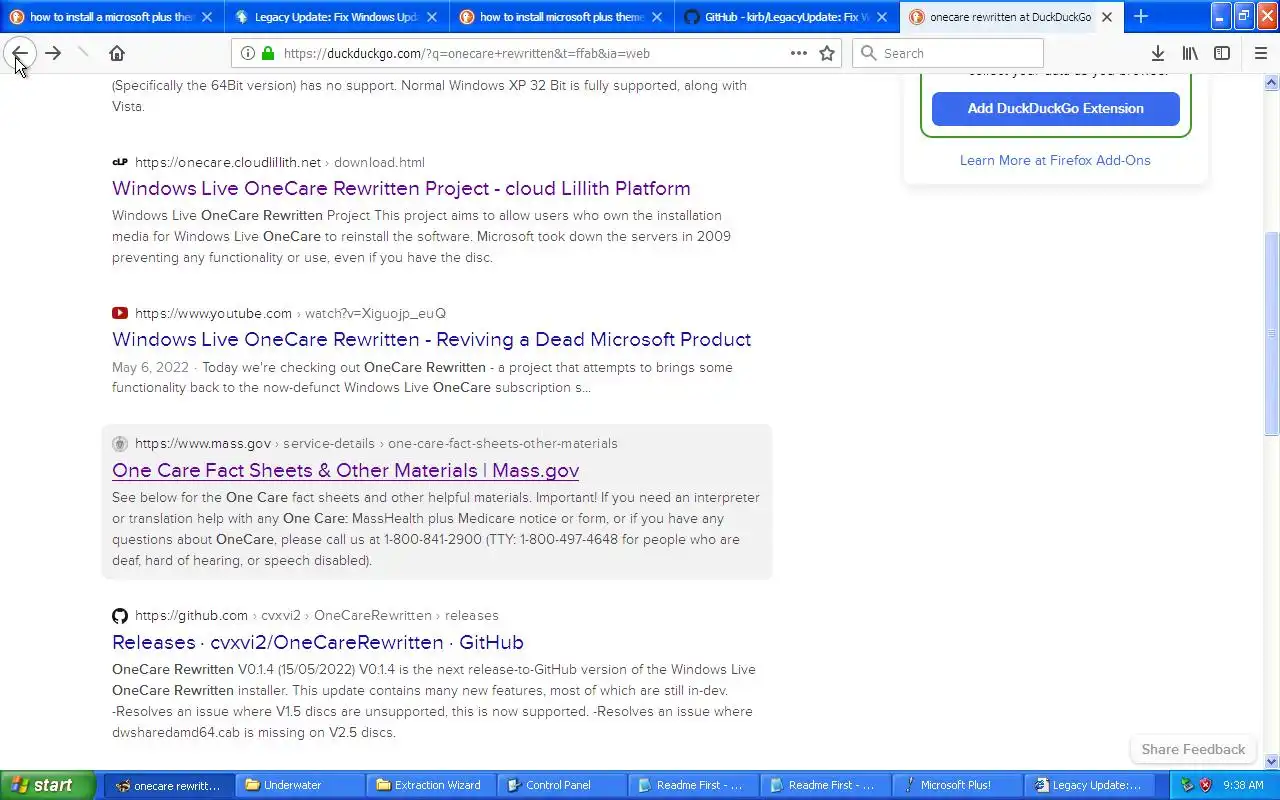Switch to the onecare rewritten Firefox taskbar button
The width and height of the screenshot is (1280, 800).
pos(167,785)
